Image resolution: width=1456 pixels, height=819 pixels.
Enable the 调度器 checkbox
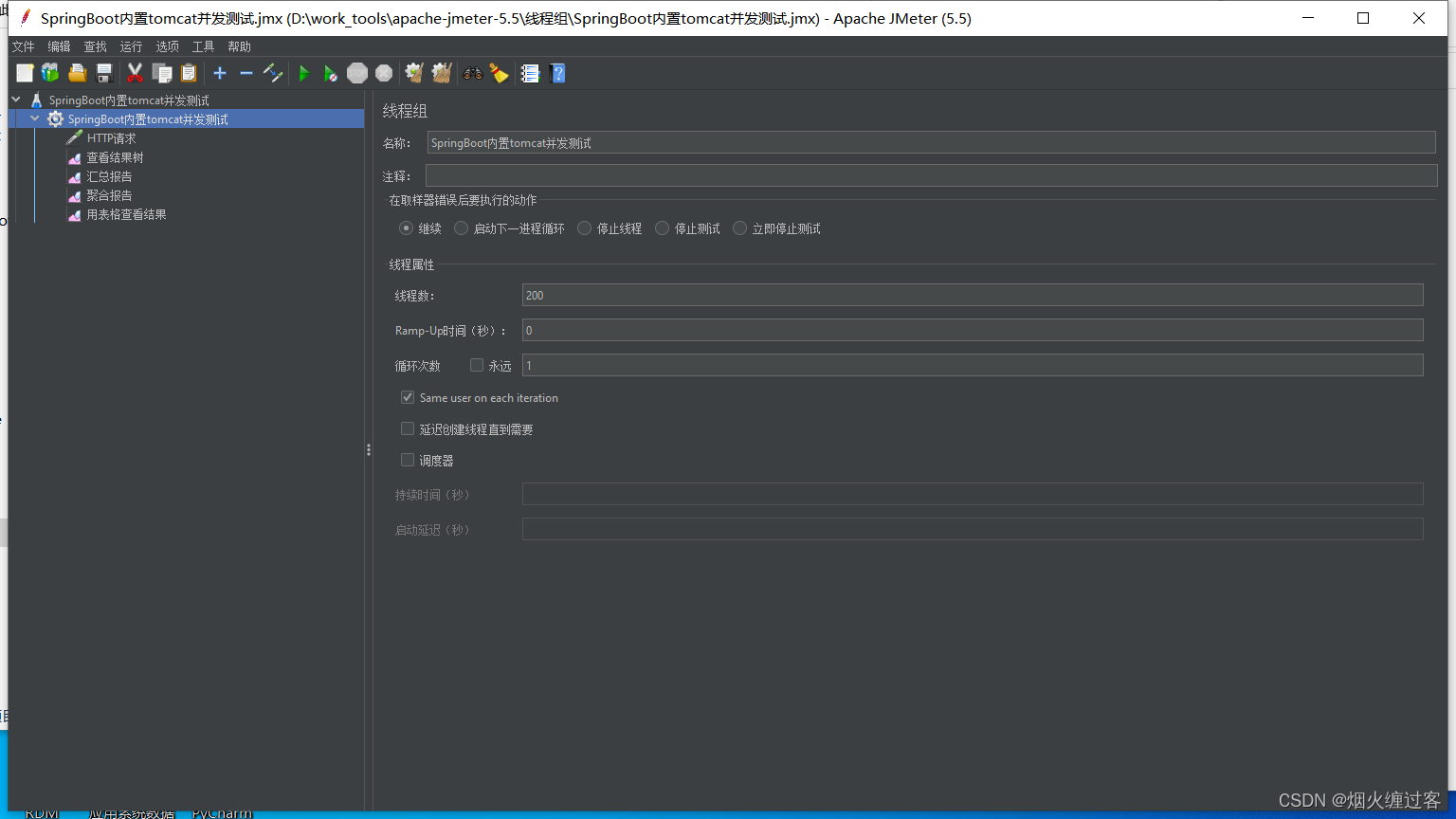point(408,460)
